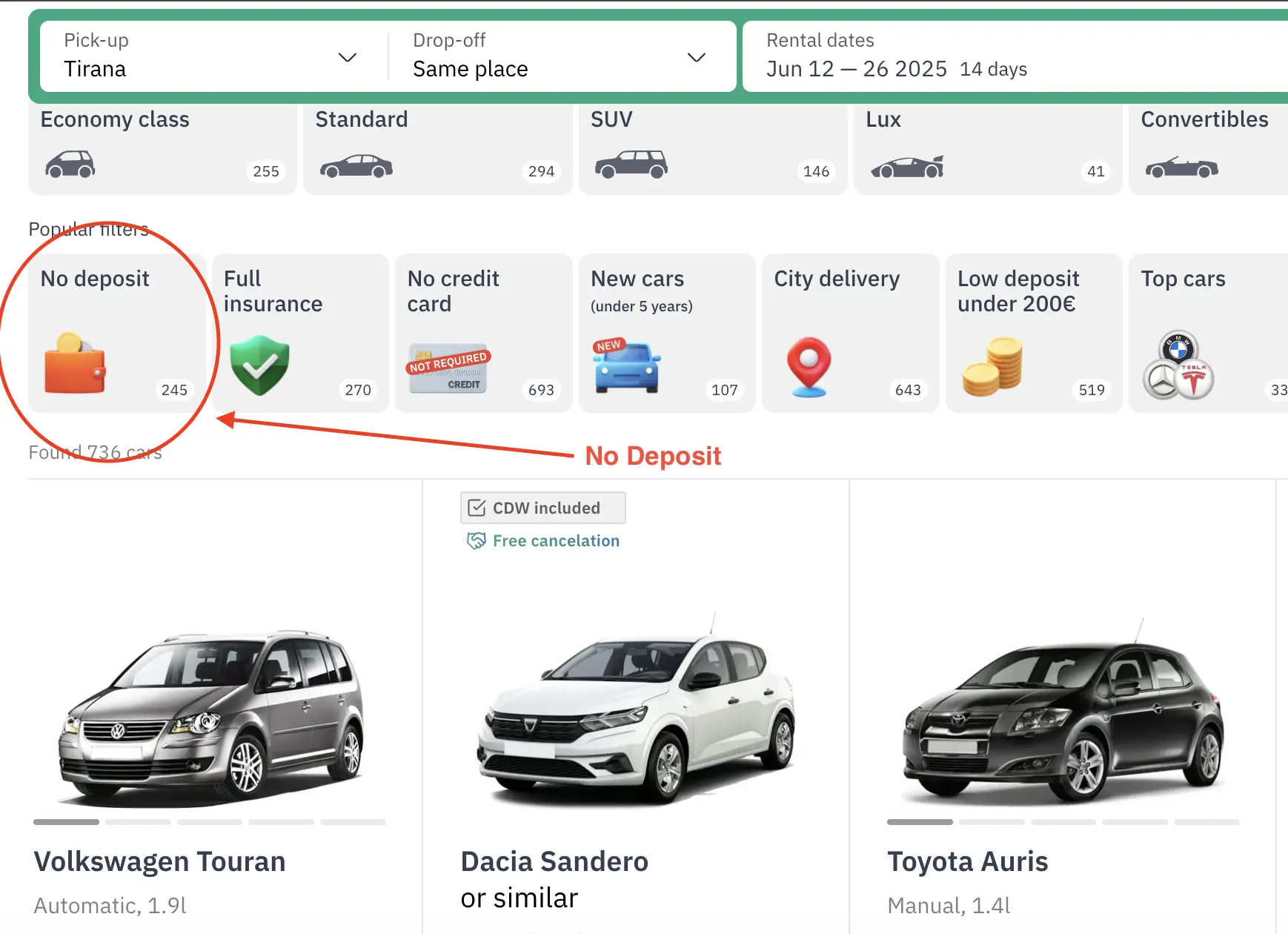Toggle the City delivery filter

pyautogui.click(x=851, y=333)
